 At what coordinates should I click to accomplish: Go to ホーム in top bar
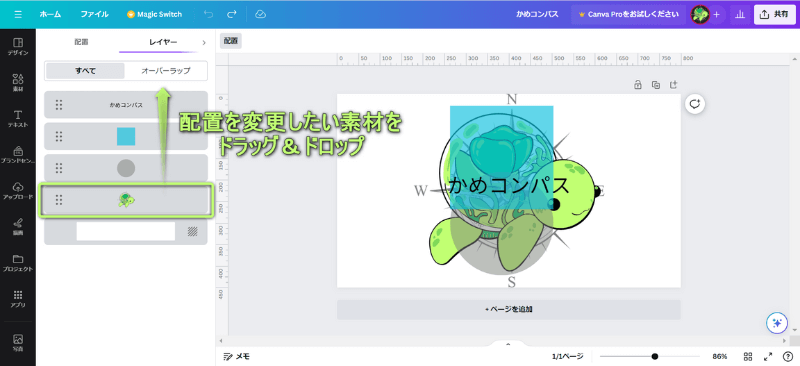click(50, 14)
